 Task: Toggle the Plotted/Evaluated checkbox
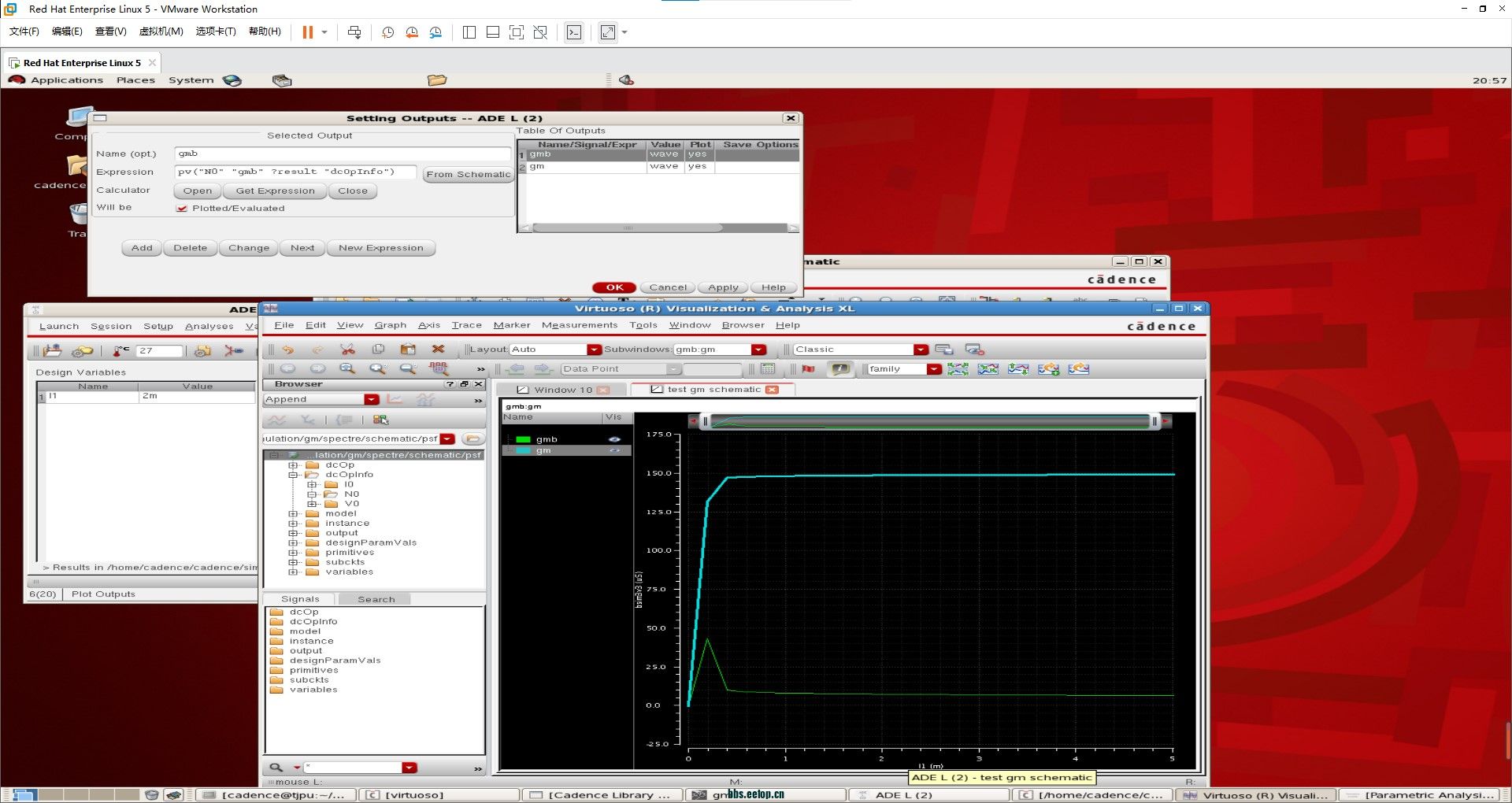[182, 209]
